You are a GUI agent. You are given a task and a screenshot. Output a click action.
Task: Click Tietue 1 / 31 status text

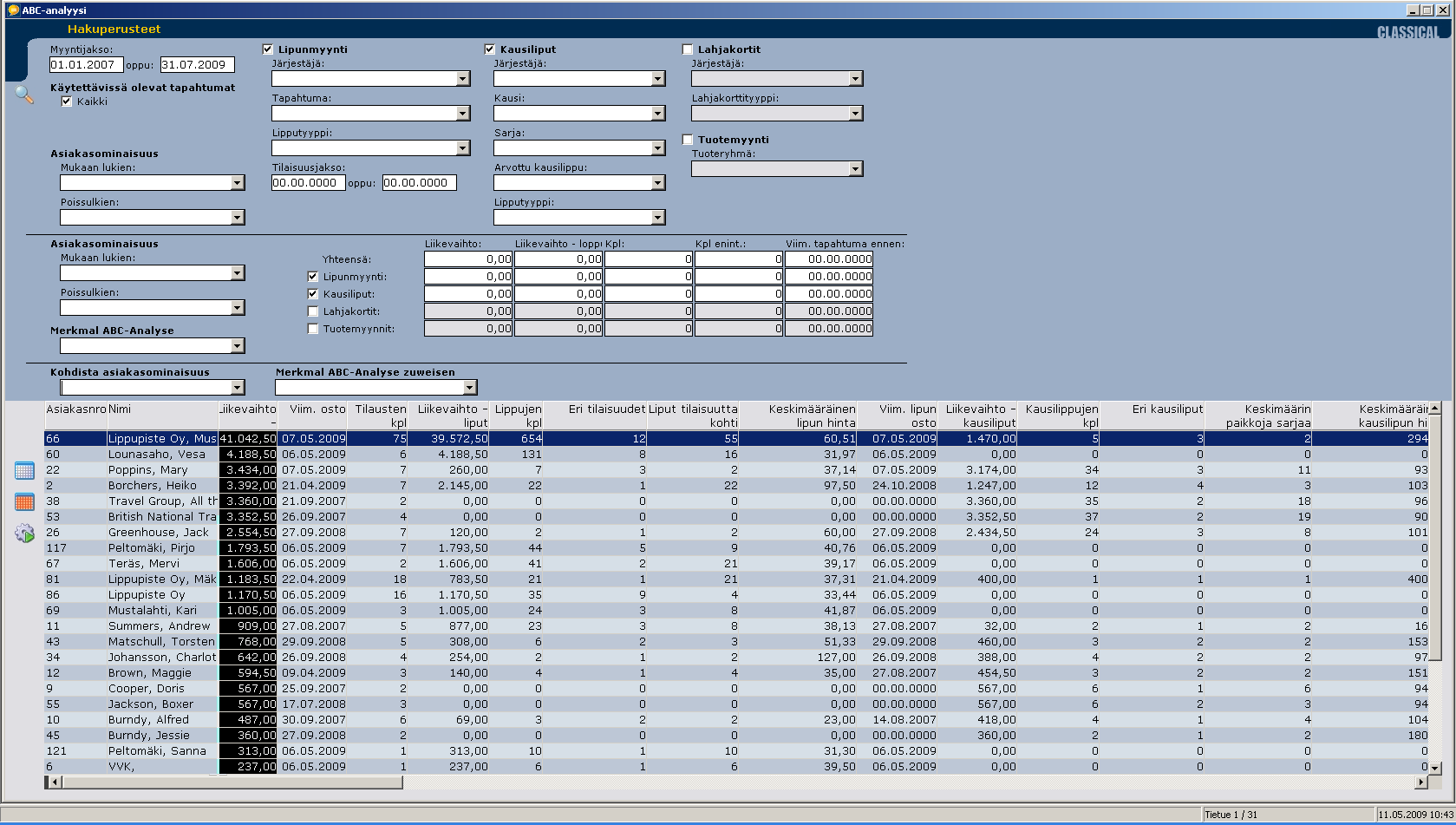point(1231,815)
